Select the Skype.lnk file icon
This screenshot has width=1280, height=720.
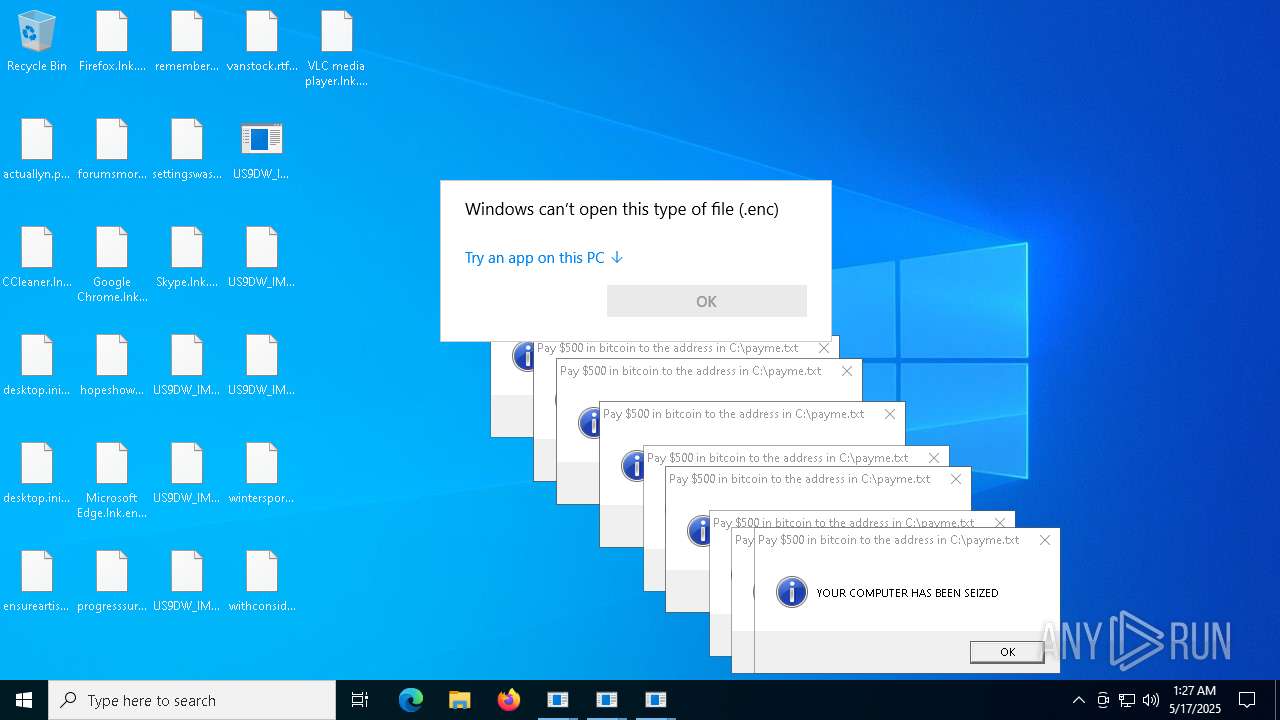pyautogui.click(x=187, y=258)
